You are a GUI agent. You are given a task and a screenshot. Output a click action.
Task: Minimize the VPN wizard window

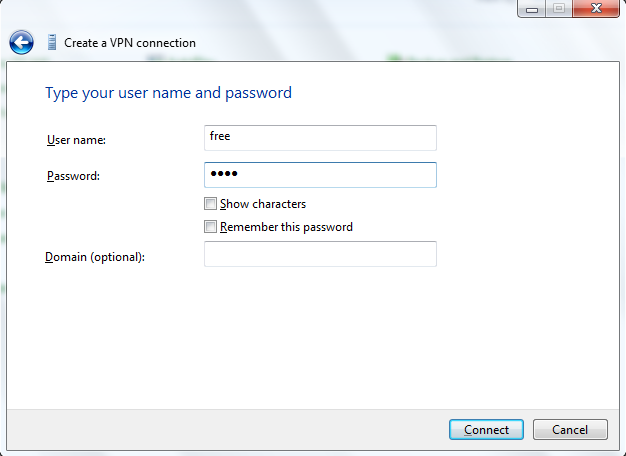click(x=531, y=9)
